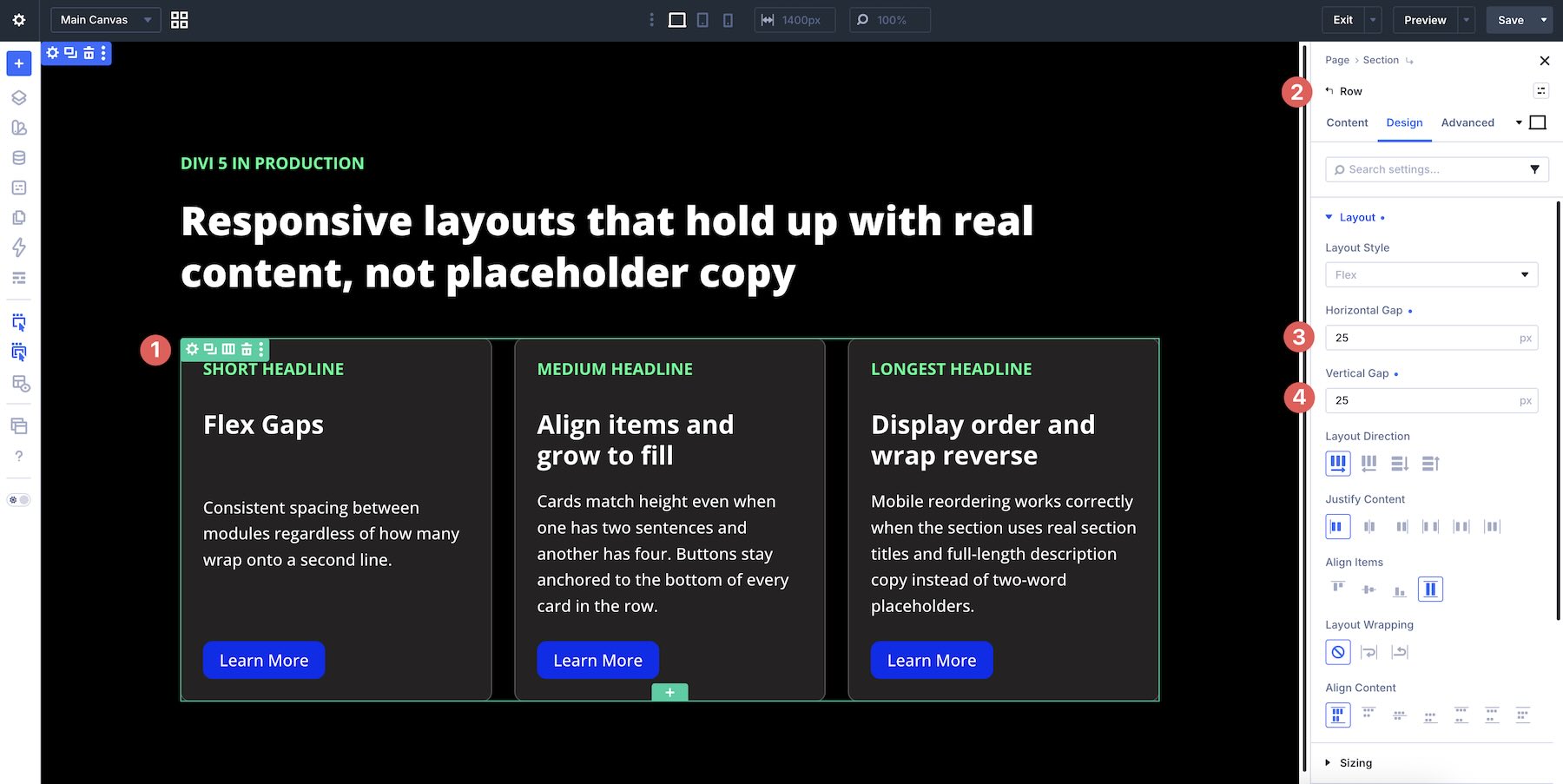
Task: Open the Advanced tab
Action: [x=1467, y=122]
